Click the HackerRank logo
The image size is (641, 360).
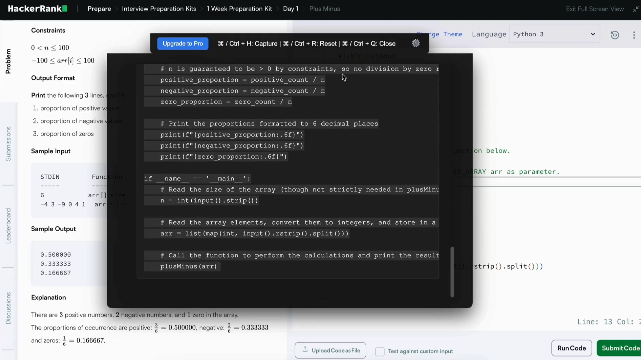pyautogui.click(x=37, y=9)
